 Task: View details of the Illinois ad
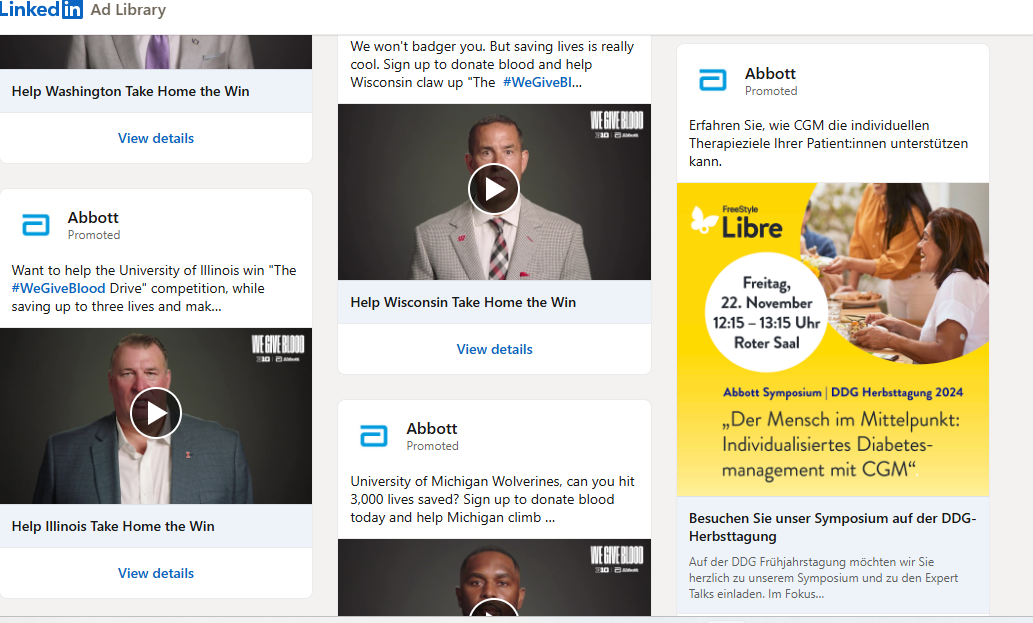(156, 573)
